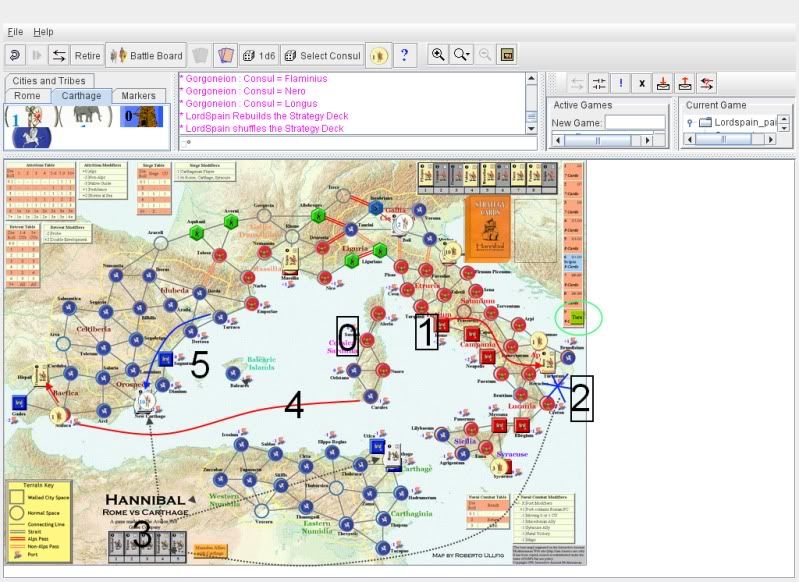Roll the 1d6 dice button
The height and width of the screenshot is (582, 799).
[x=259, y=56]
